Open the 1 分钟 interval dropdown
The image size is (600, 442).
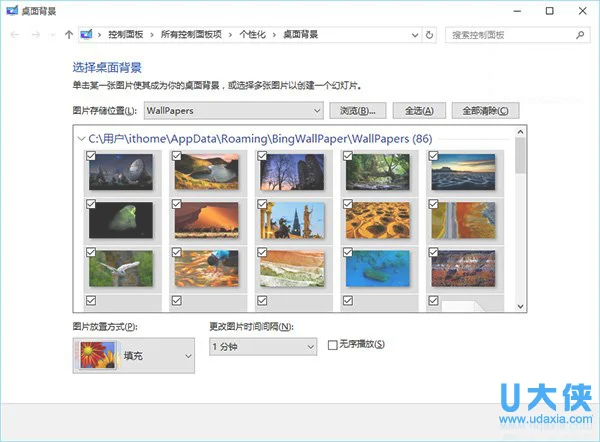pyautogui.click(x=263, y=347)
